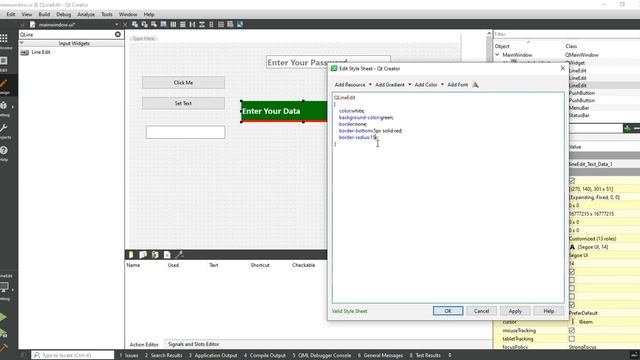
Task: Open the Add Resource dropdown arrow
Action: click(x=370, y=84)
